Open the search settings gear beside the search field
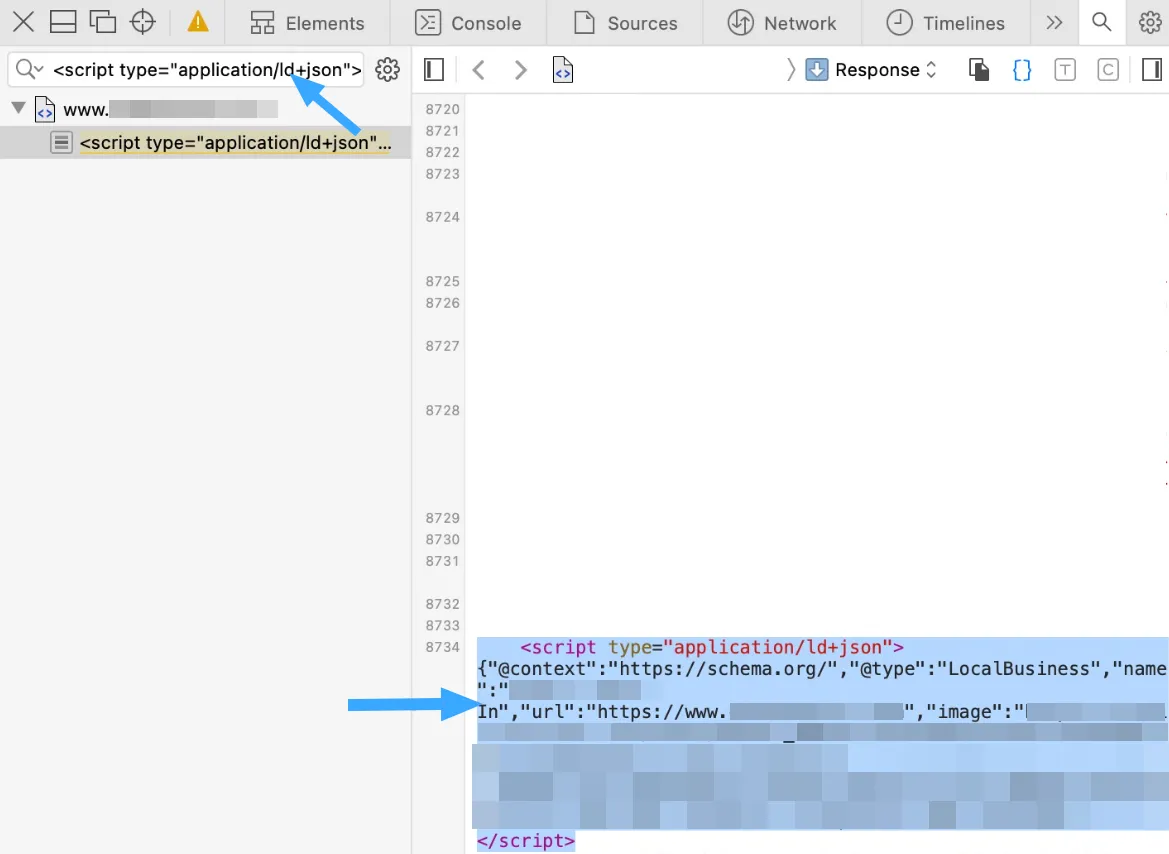The height and width of the screenshot is (854, 1169). click(387, 69)
